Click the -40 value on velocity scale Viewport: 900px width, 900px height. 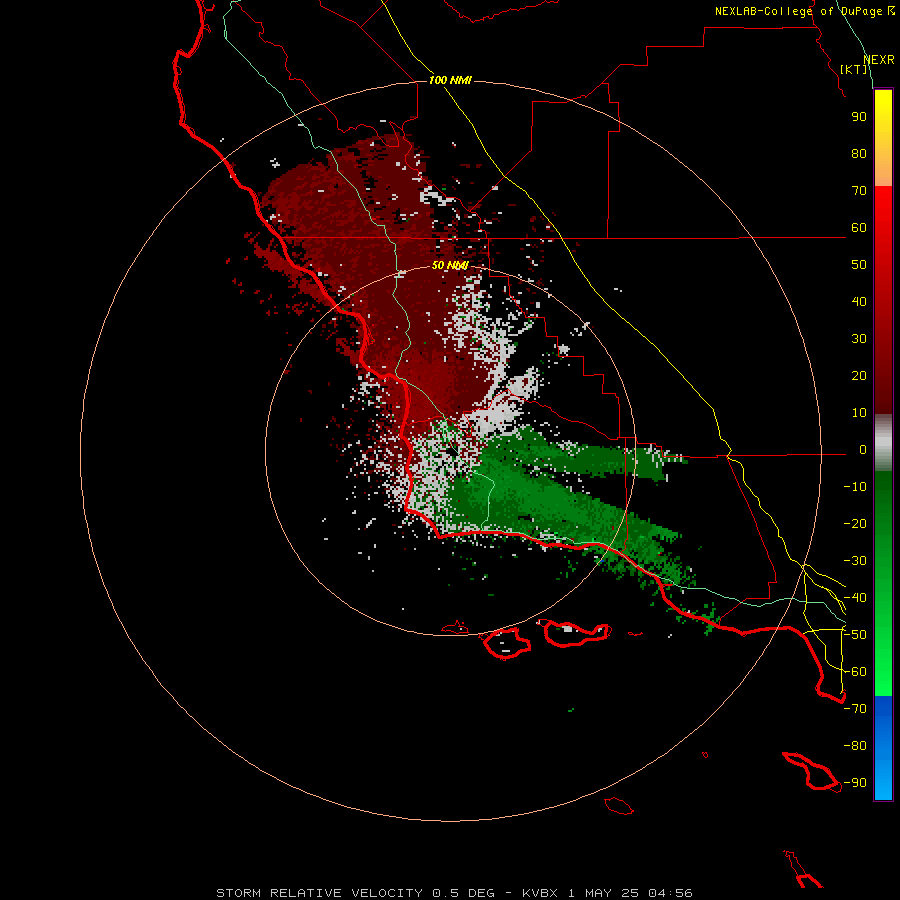(x=855, y=598)
